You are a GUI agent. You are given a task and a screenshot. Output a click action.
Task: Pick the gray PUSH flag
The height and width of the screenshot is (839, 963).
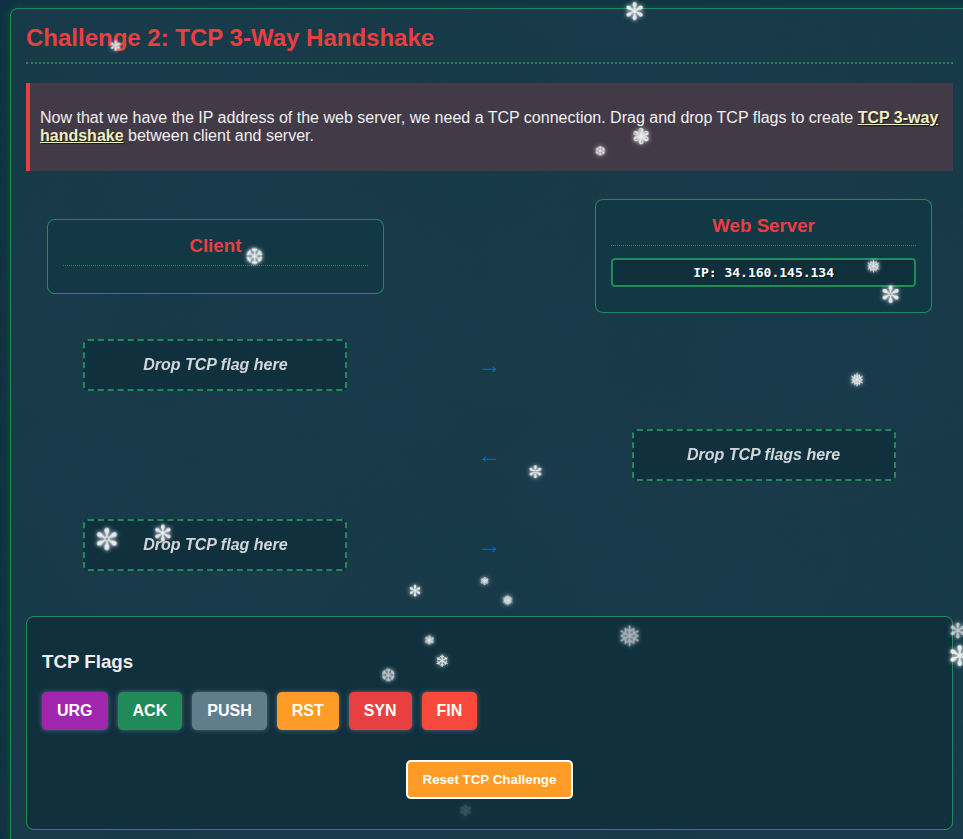[229, 711]
